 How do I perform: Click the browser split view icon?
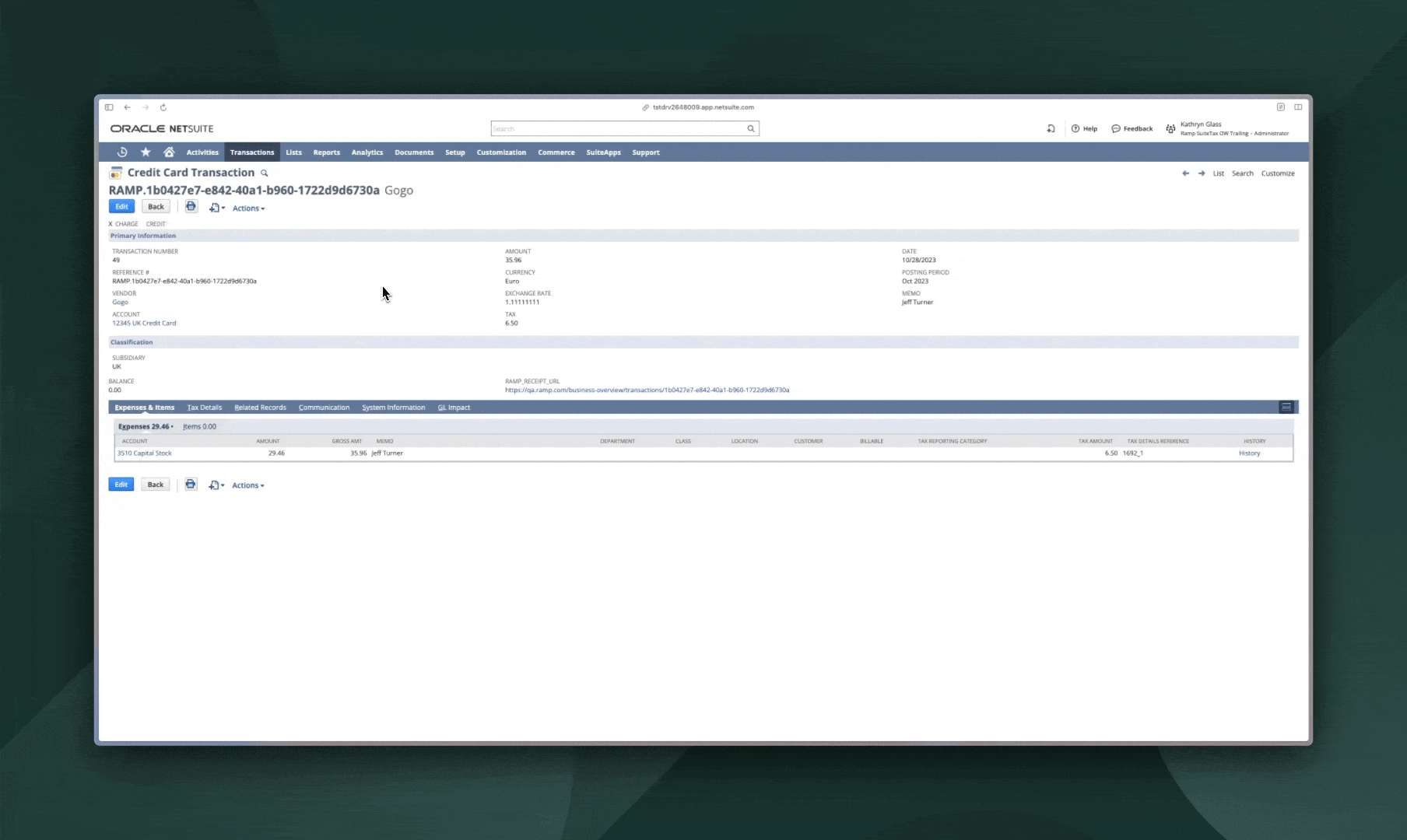point(1298,107)
